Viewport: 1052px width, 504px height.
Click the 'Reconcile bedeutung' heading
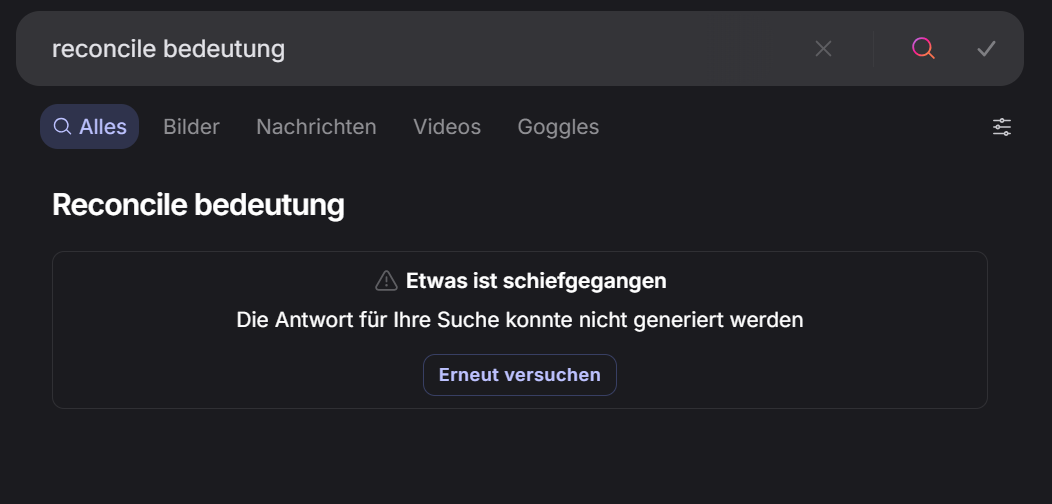(x=198, y=205)
